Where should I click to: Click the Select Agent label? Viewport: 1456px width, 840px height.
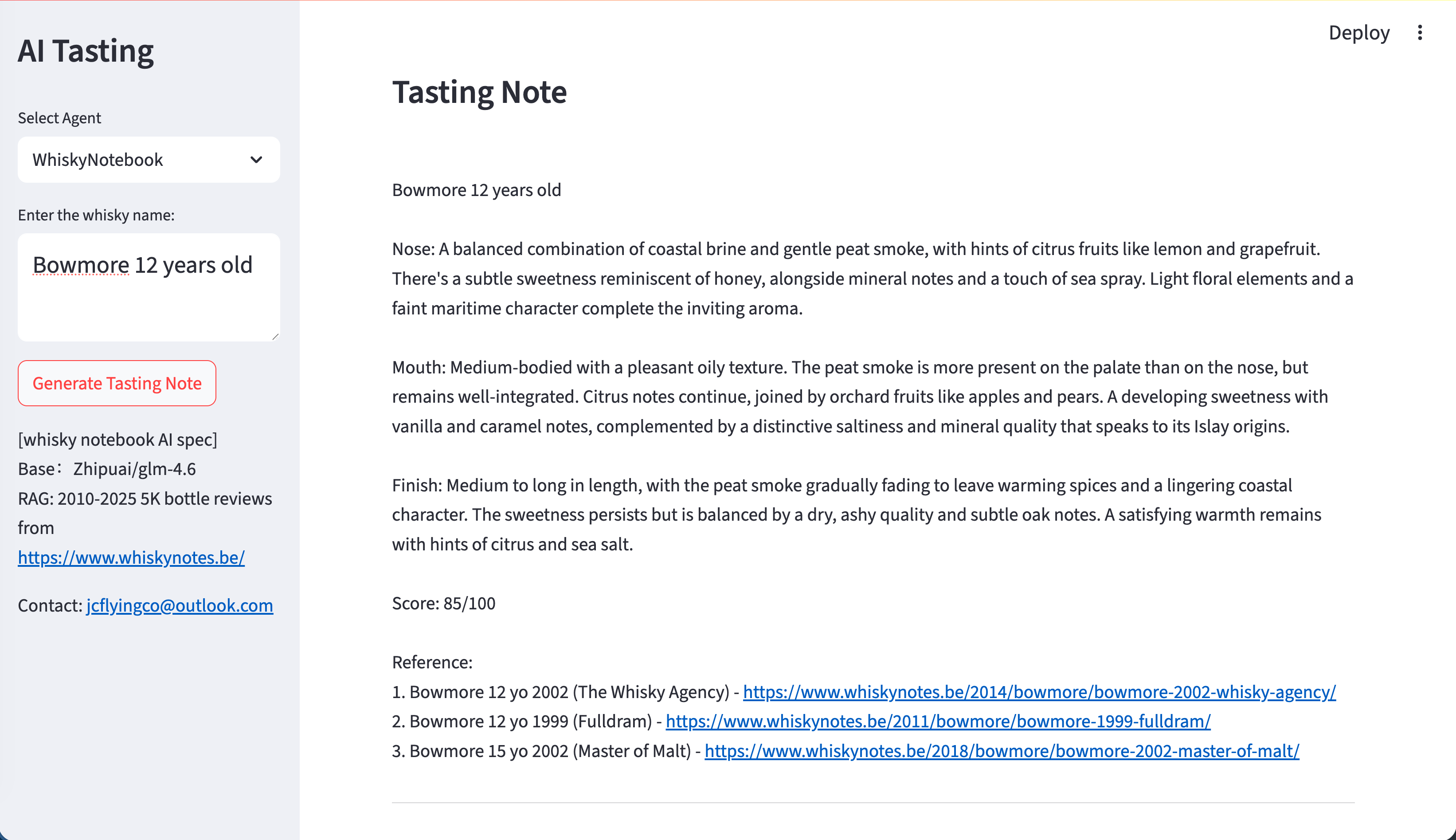59,118
